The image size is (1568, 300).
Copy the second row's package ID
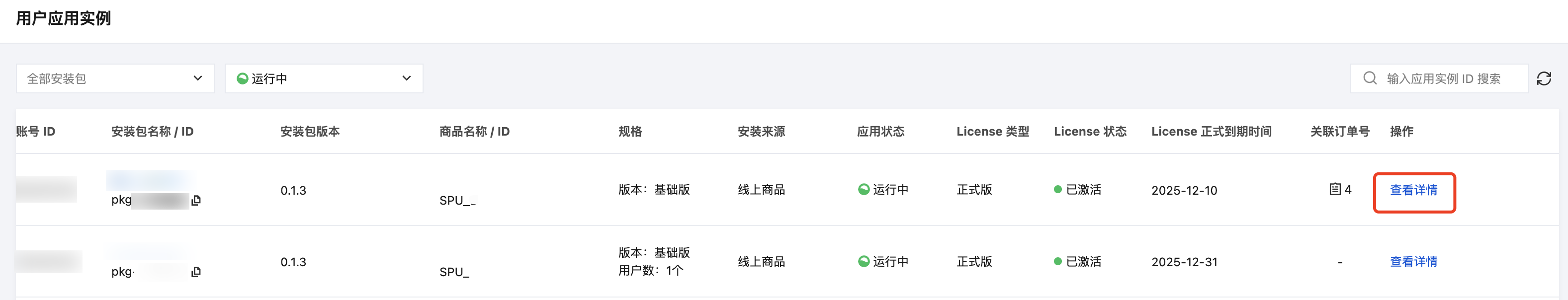(196, 272)
